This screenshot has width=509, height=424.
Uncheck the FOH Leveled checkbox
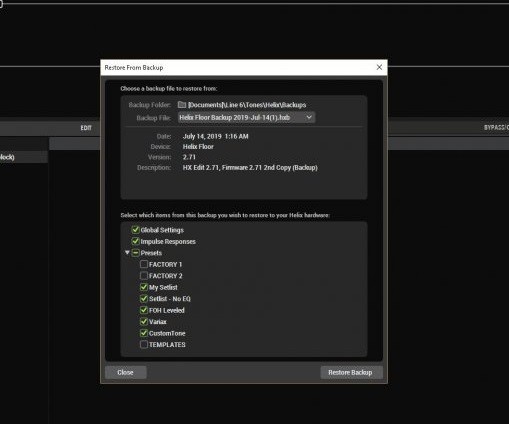point(144,310)
